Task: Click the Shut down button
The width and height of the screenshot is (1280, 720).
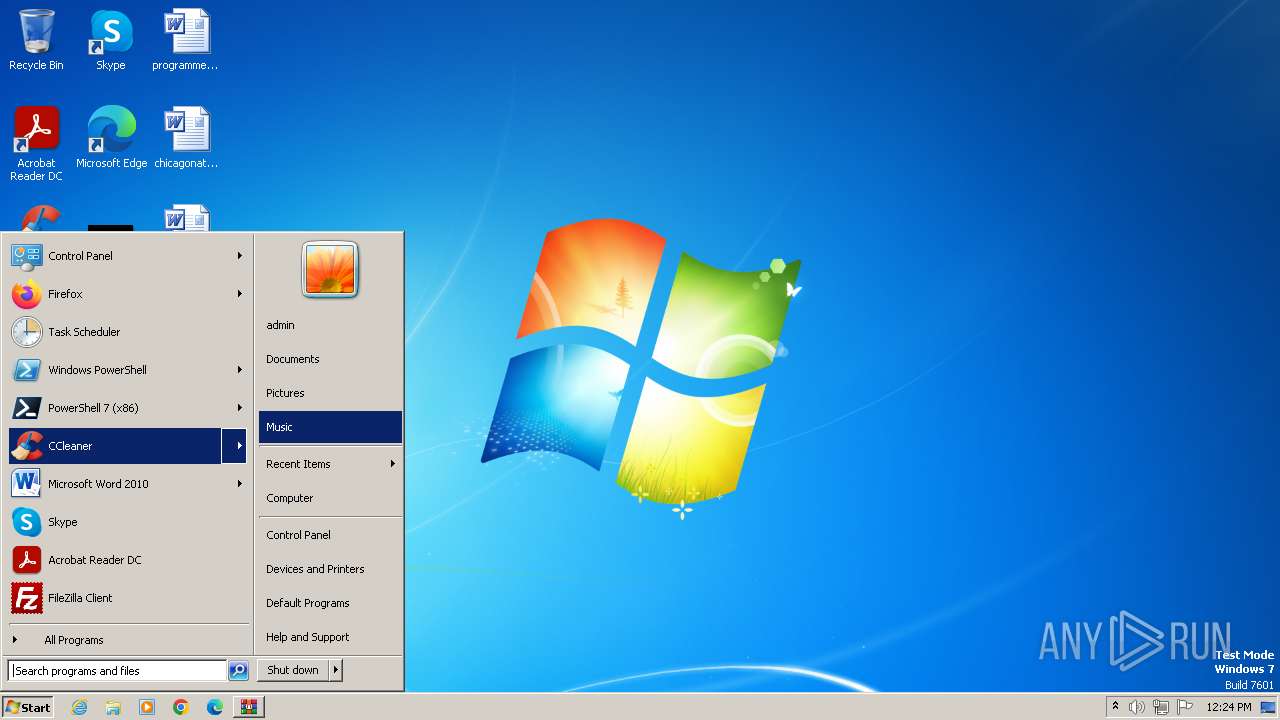Action: pyautogui.click(x=293, y=670)
